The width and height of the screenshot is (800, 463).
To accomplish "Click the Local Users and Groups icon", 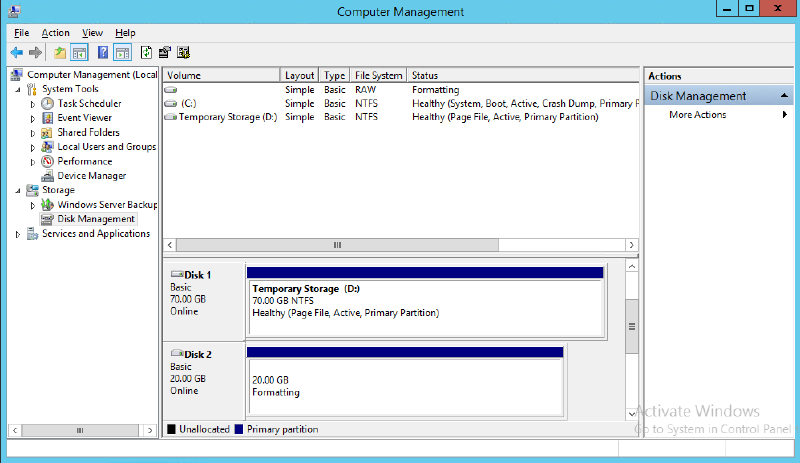I will click(x=47, y=147).
